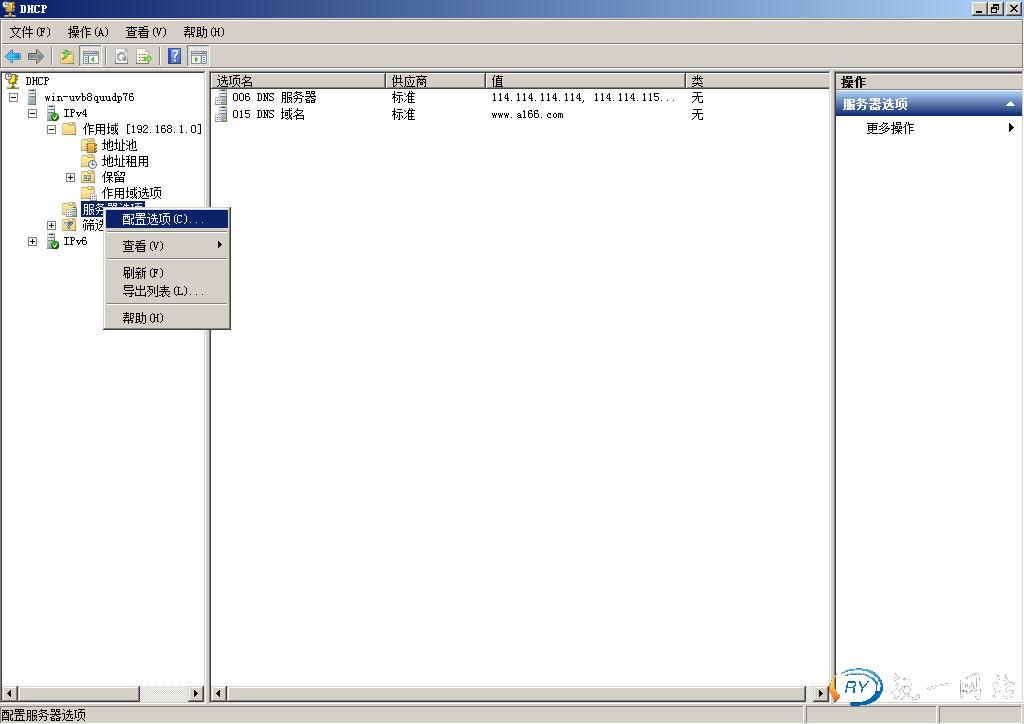
Task: Expand the 保留 tree node
Action: click(x=71, y=177)
